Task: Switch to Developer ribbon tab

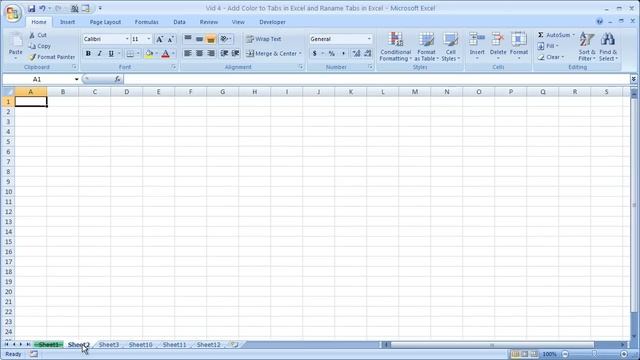Action: tap(272, 22)
